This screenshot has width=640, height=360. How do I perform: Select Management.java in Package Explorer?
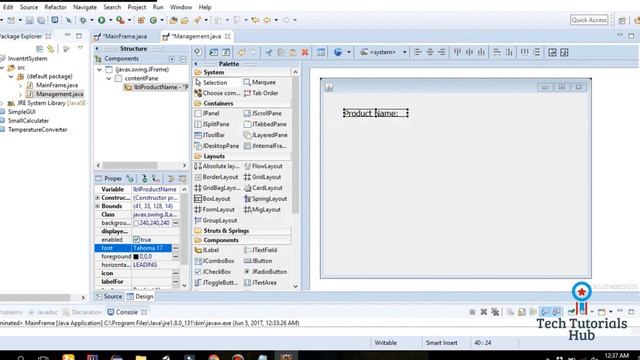pos(60,94)
